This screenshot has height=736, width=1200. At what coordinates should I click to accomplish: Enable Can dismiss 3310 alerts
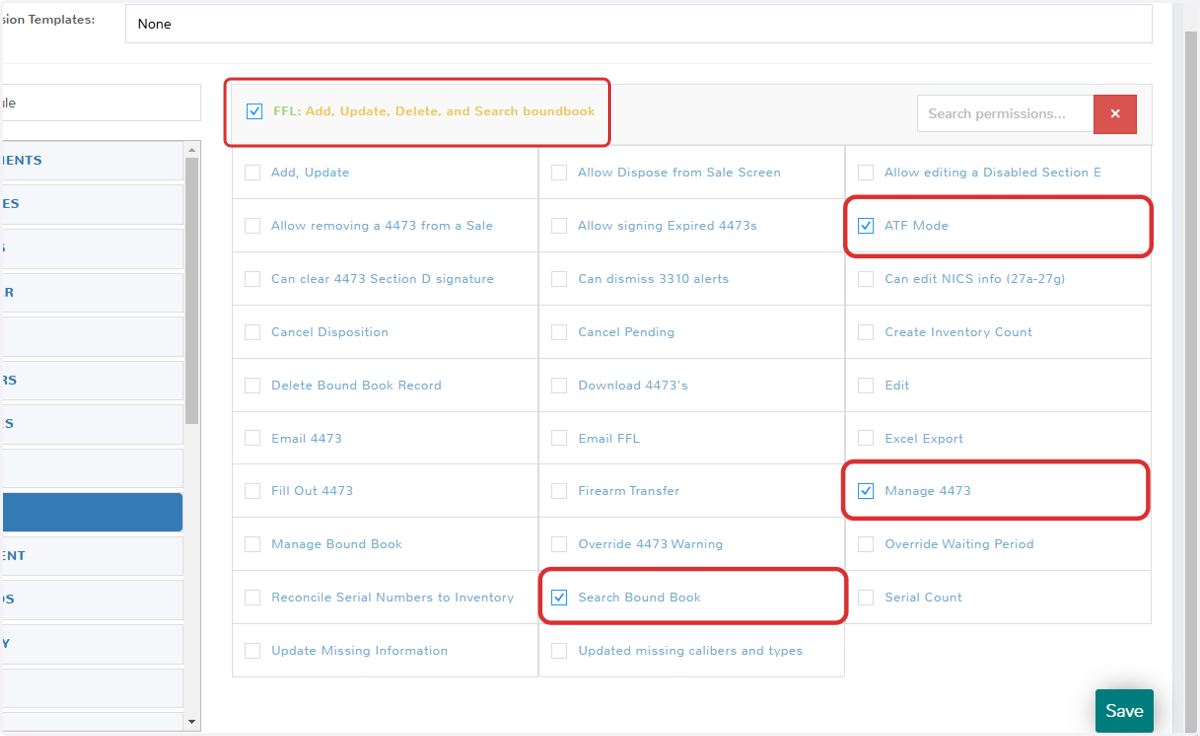[x=559, y=279]
